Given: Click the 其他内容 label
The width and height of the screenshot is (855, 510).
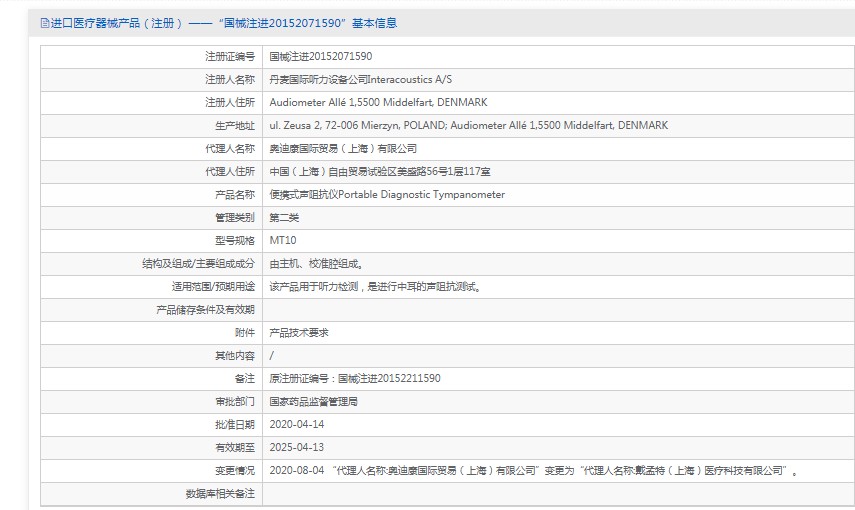Looking at the screenshot, I should tap(235, 356).
